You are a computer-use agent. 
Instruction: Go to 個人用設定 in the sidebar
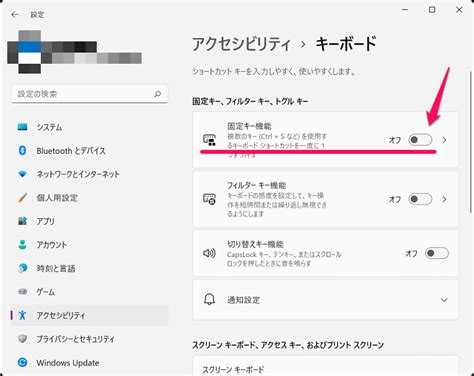click(x=89, y=198)
